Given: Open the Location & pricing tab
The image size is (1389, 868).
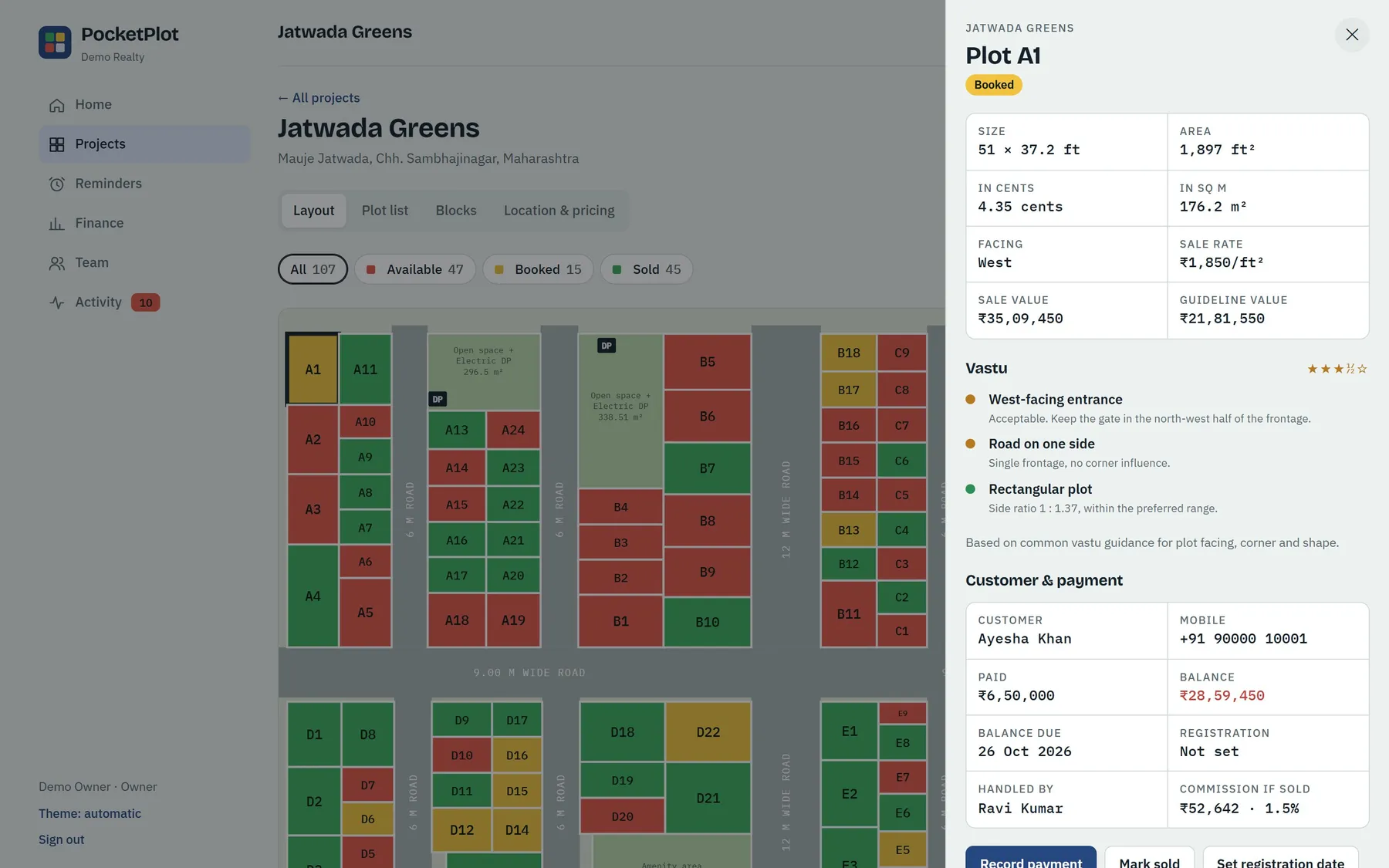Looking at the screenshot, I should click(x=559, y=211).
